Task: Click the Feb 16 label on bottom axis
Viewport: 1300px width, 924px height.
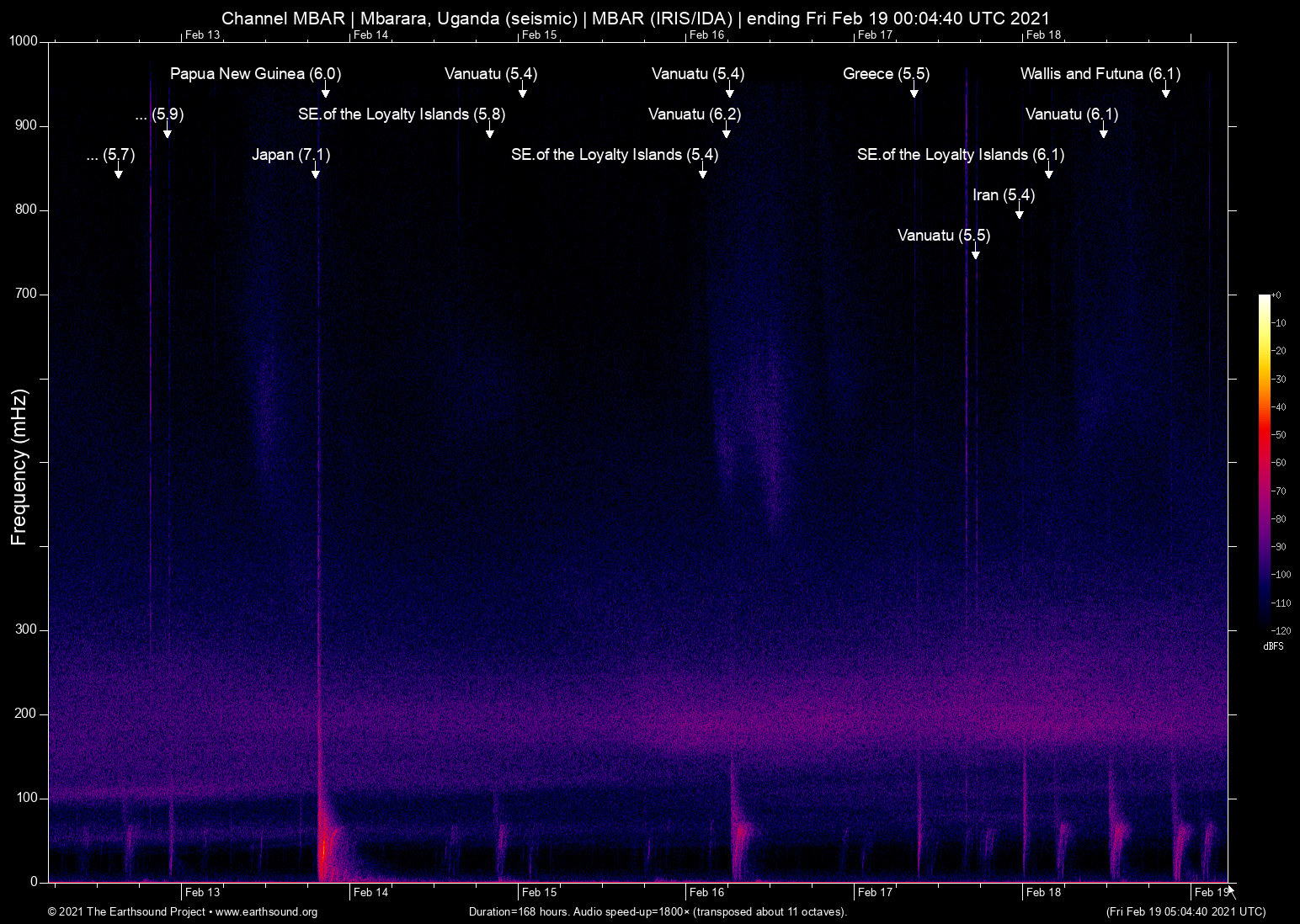Action: point(706,893)
